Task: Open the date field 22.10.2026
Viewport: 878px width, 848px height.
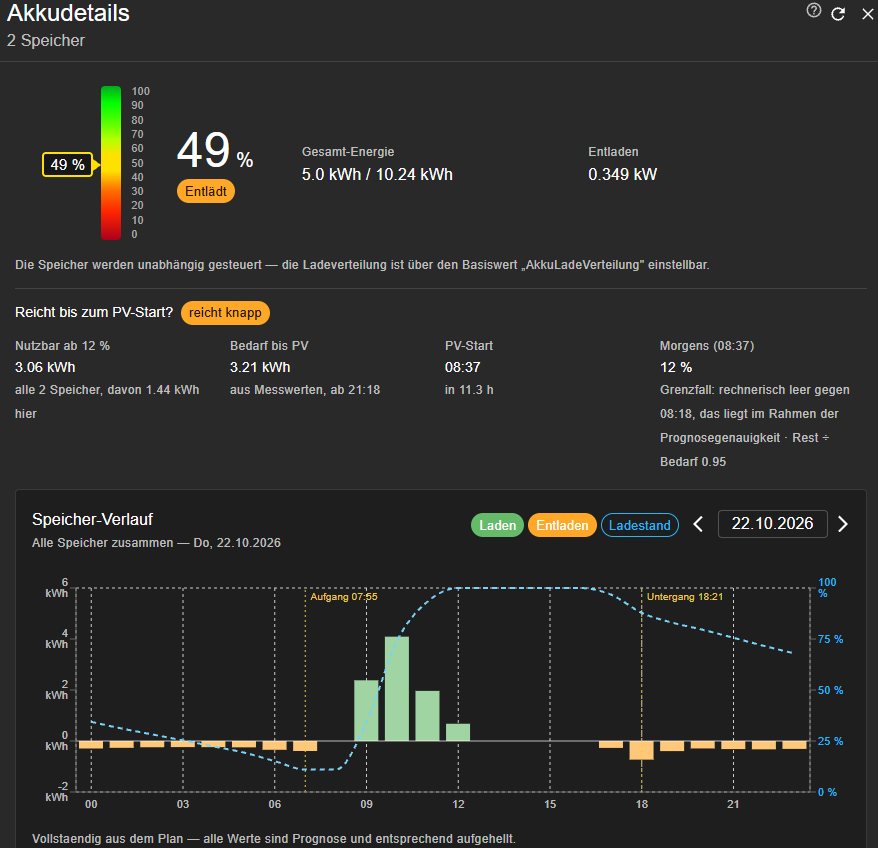Action: coord(772,524)
